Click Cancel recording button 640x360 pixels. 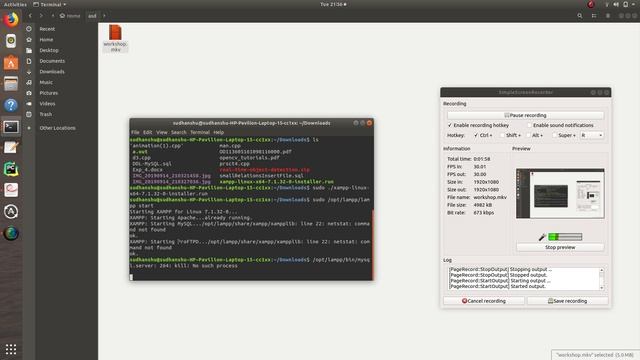[484, 301]
